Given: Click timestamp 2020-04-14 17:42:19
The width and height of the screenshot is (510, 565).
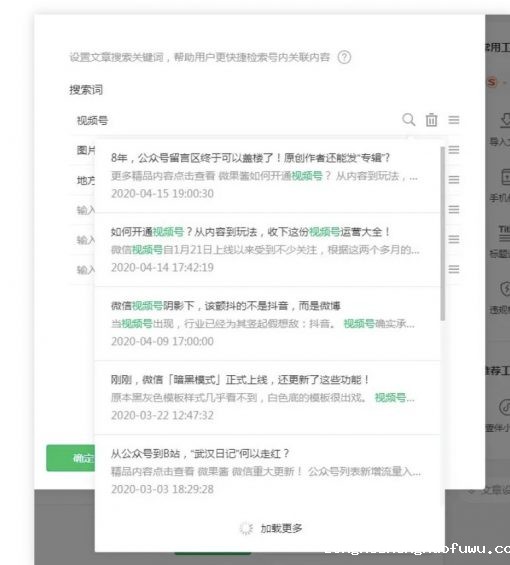Looking at the screenshot, I should point(162,267).
